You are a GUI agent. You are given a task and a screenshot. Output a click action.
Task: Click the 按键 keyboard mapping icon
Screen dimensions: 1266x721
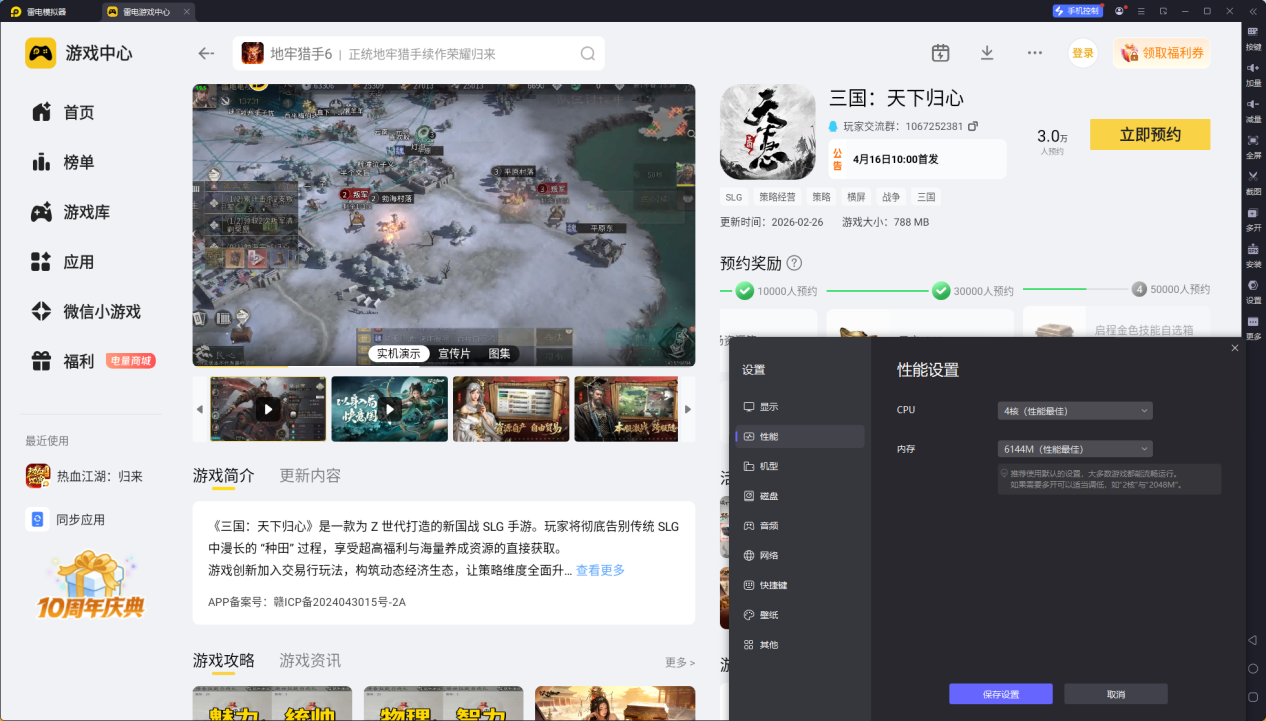pos(1253,34)
